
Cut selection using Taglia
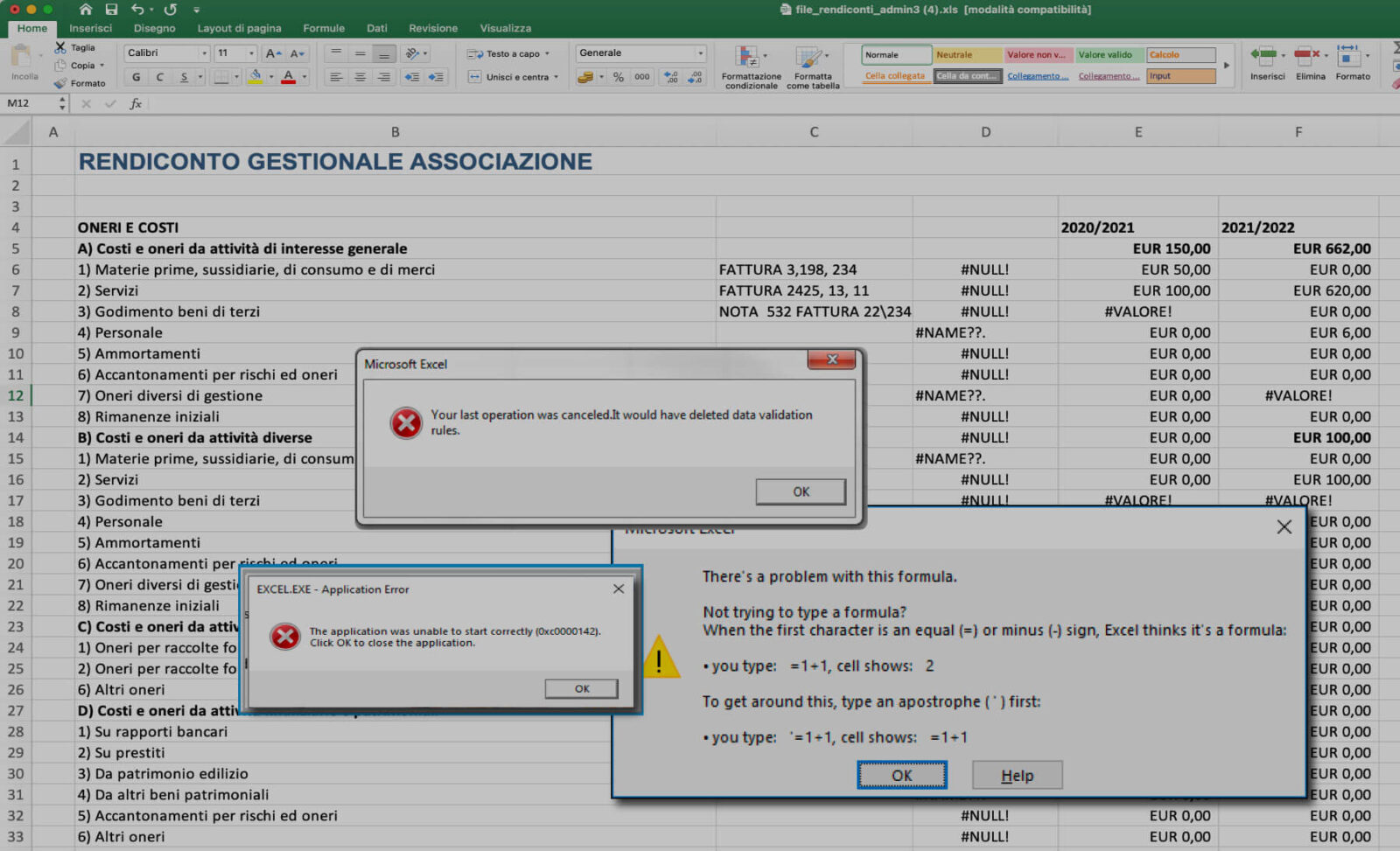[x=75, y=48]
